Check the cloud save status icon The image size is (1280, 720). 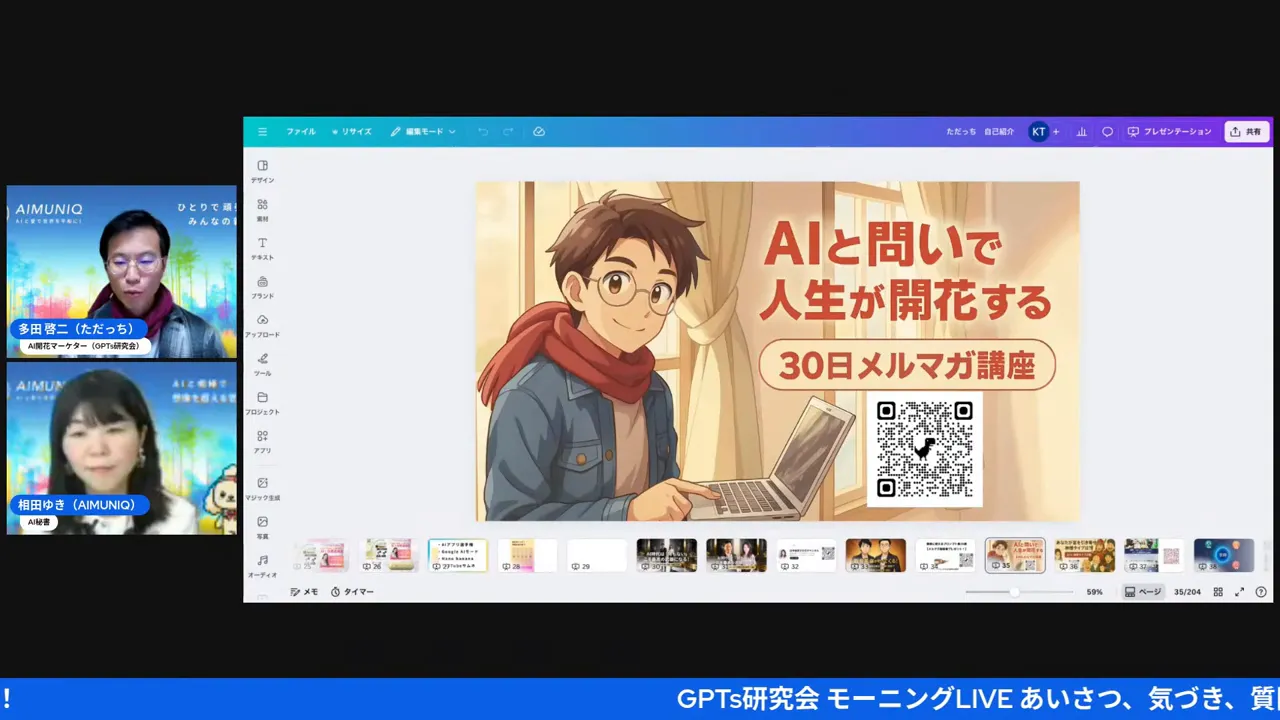pos(539,131)
